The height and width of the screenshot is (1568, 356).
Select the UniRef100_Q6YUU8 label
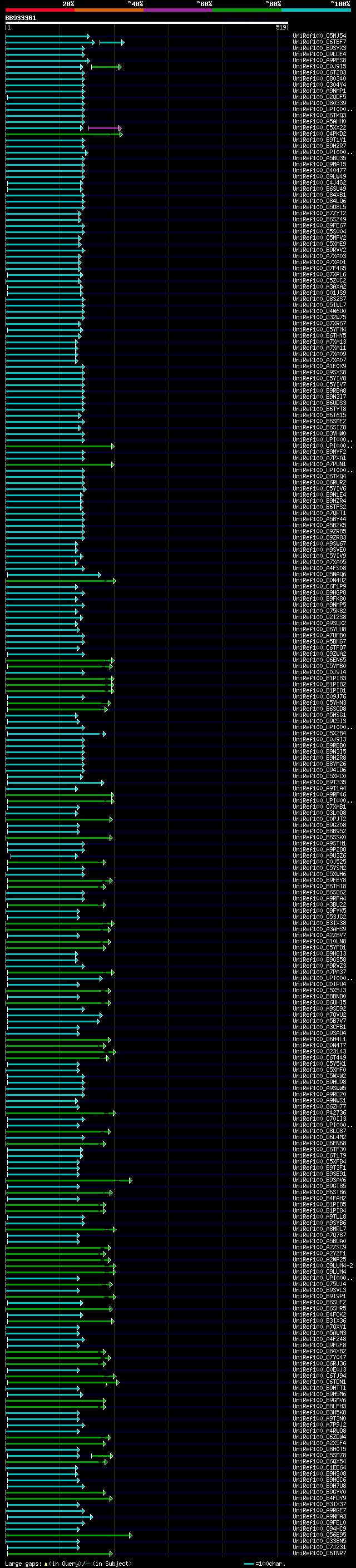(x=319, y=630)
